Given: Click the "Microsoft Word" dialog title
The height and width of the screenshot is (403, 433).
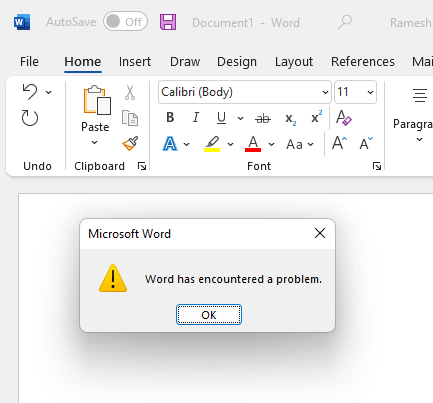Looking at the screenshot, I should coord(129,234).
